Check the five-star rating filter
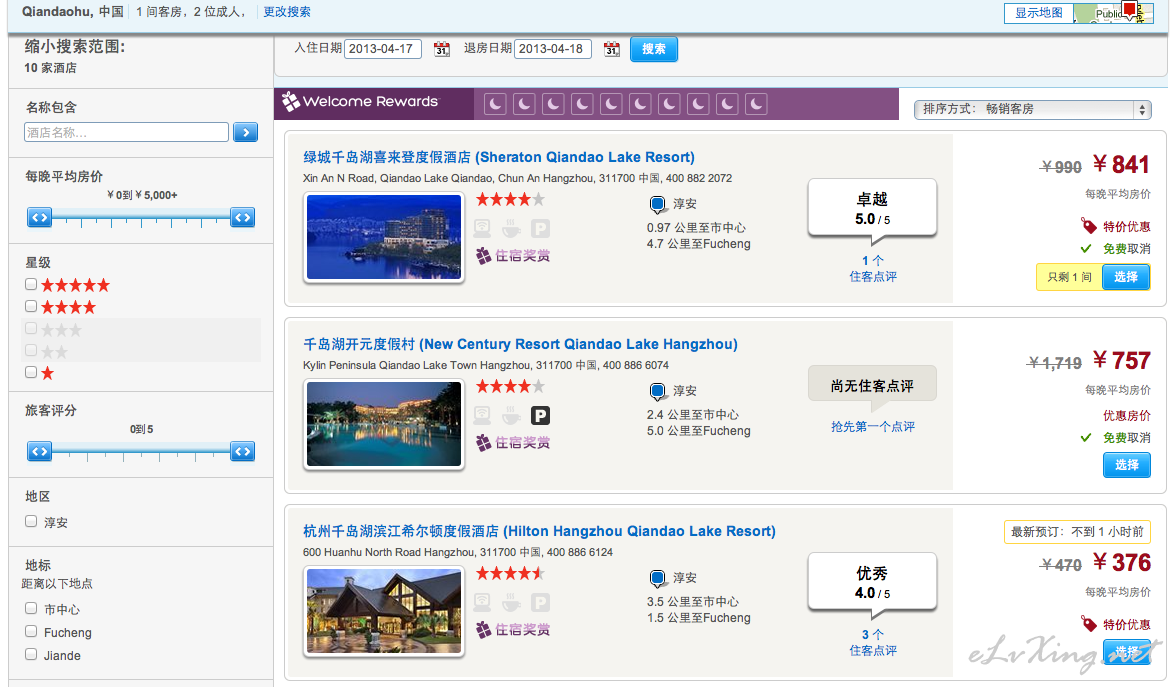This screenshot has height=687, width=1173. (x=31, y=284)
